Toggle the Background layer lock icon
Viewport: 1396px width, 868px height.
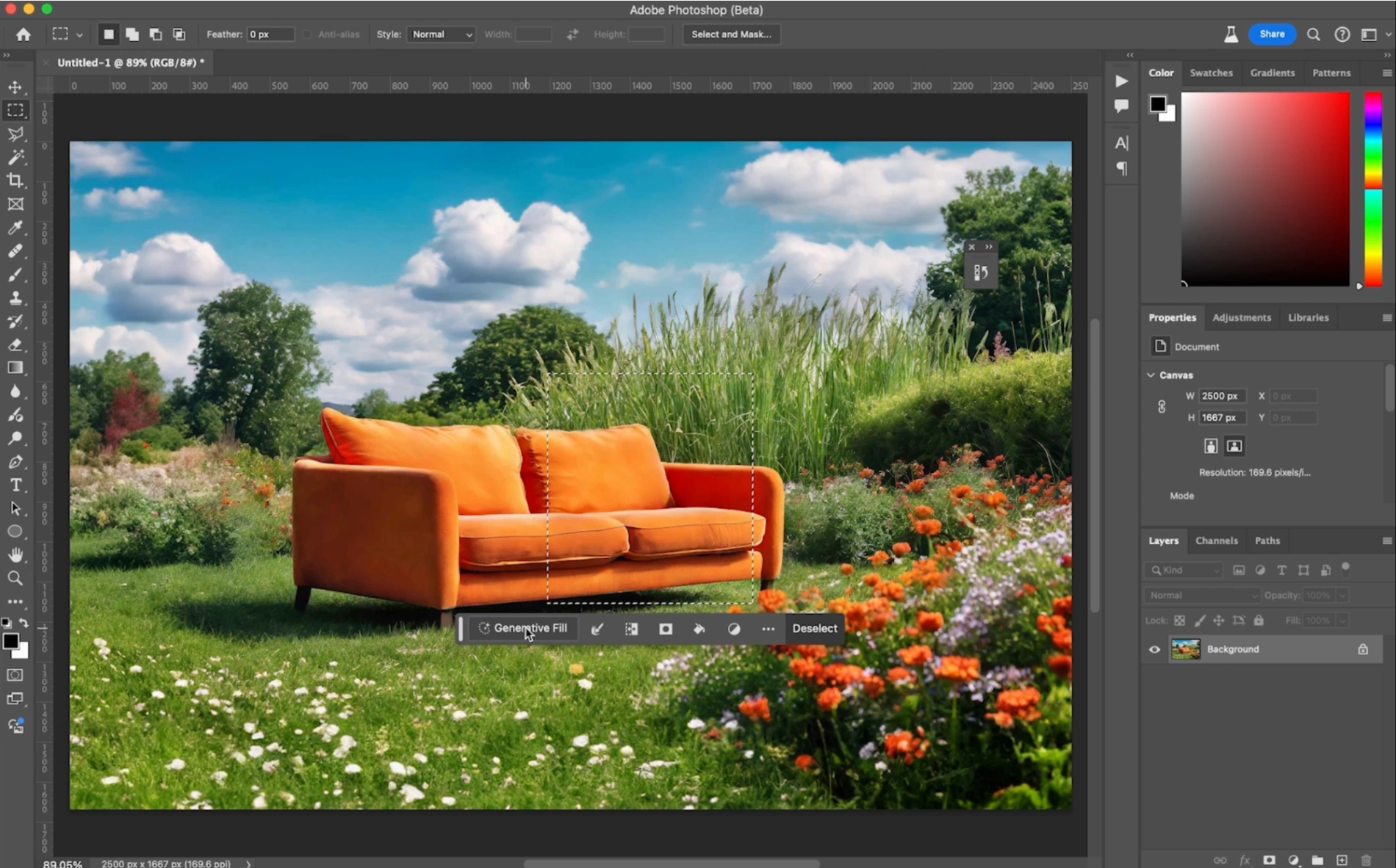[x=1363, y=649]
